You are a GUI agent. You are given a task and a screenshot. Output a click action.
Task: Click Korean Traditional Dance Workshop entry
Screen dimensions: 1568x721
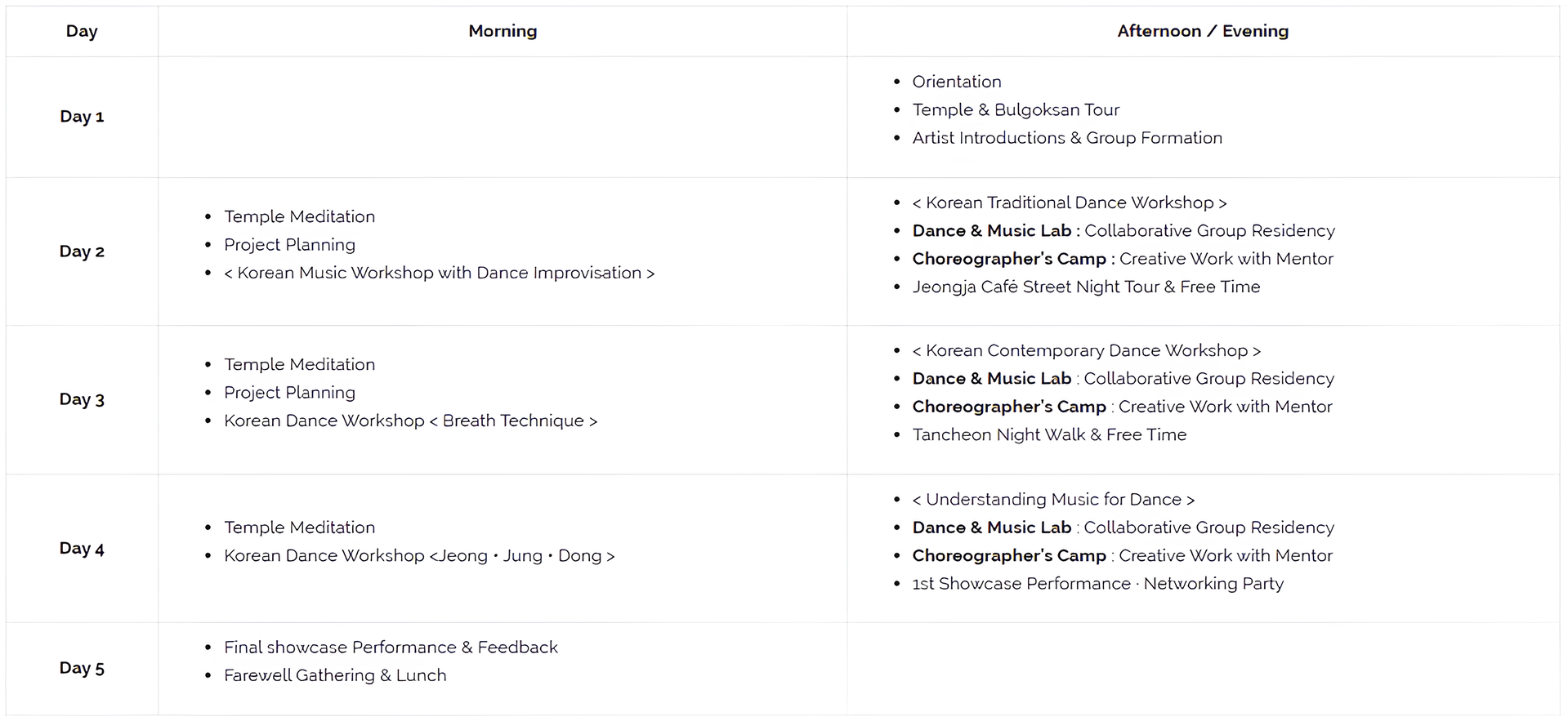[x=1070, y=203]
